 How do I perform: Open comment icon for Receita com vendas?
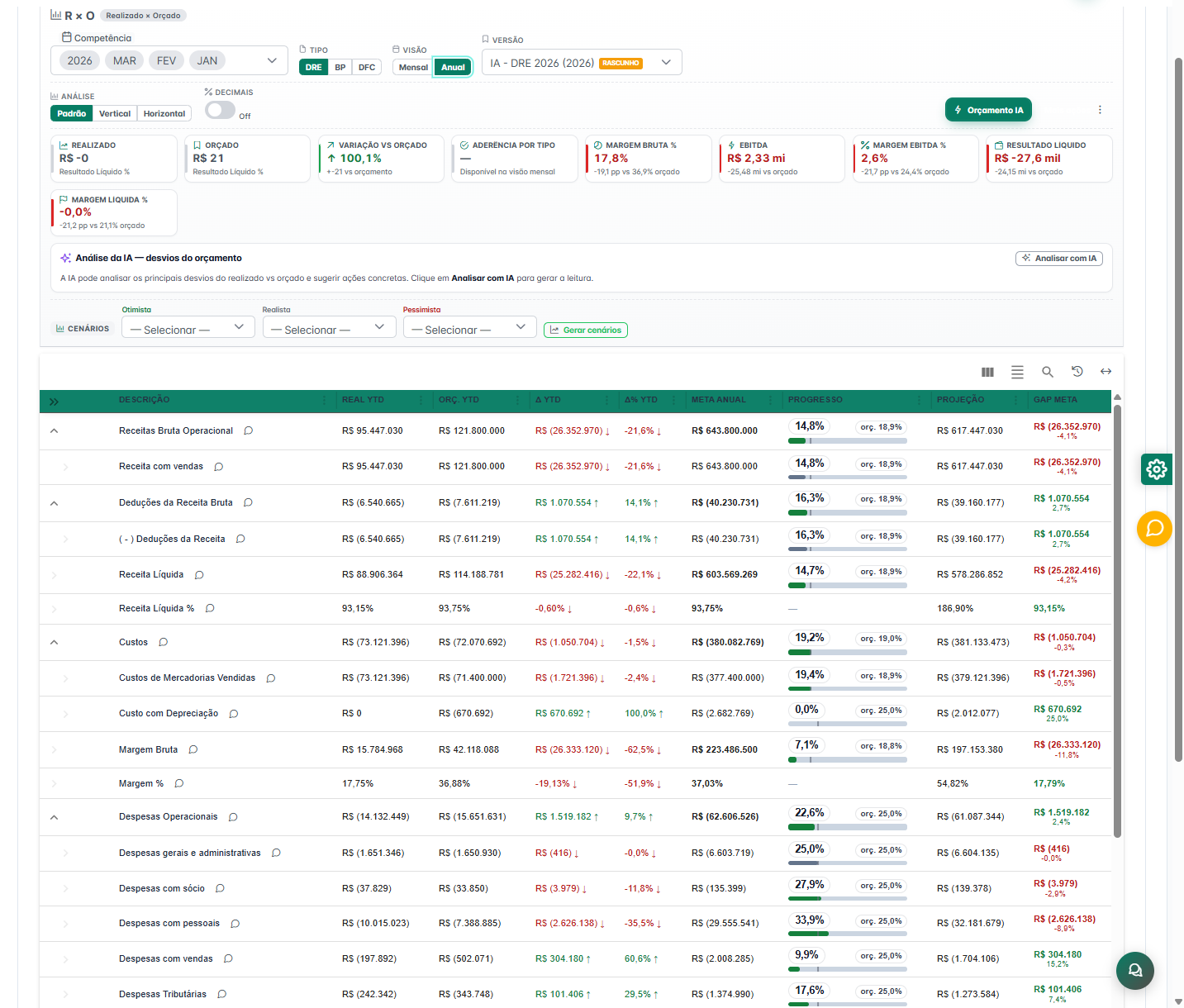coord(218,467)
